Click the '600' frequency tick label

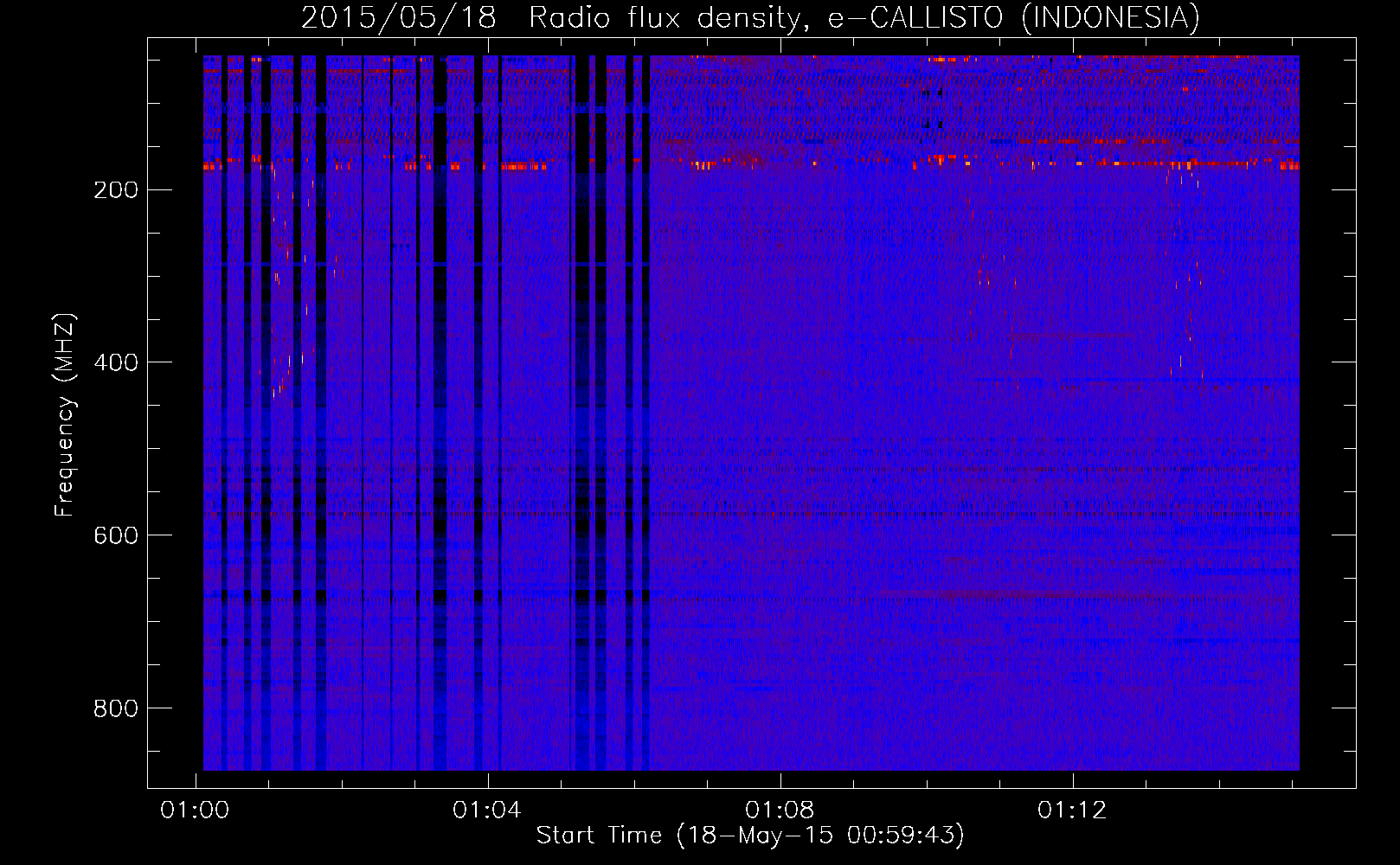point(115,535)
